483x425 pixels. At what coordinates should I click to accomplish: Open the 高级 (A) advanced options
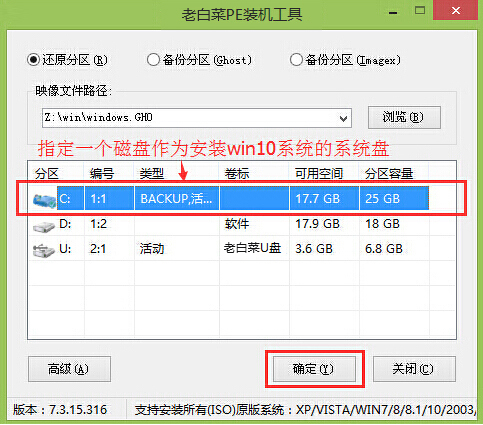69,369
